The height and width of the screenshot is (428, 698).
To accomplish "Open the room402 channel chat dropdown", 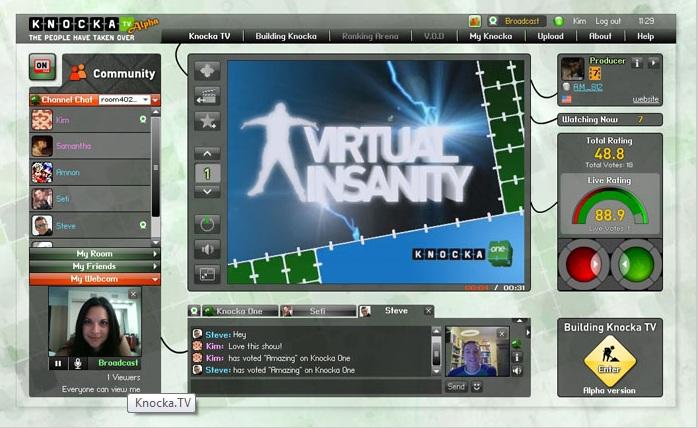I will [125, 100].
